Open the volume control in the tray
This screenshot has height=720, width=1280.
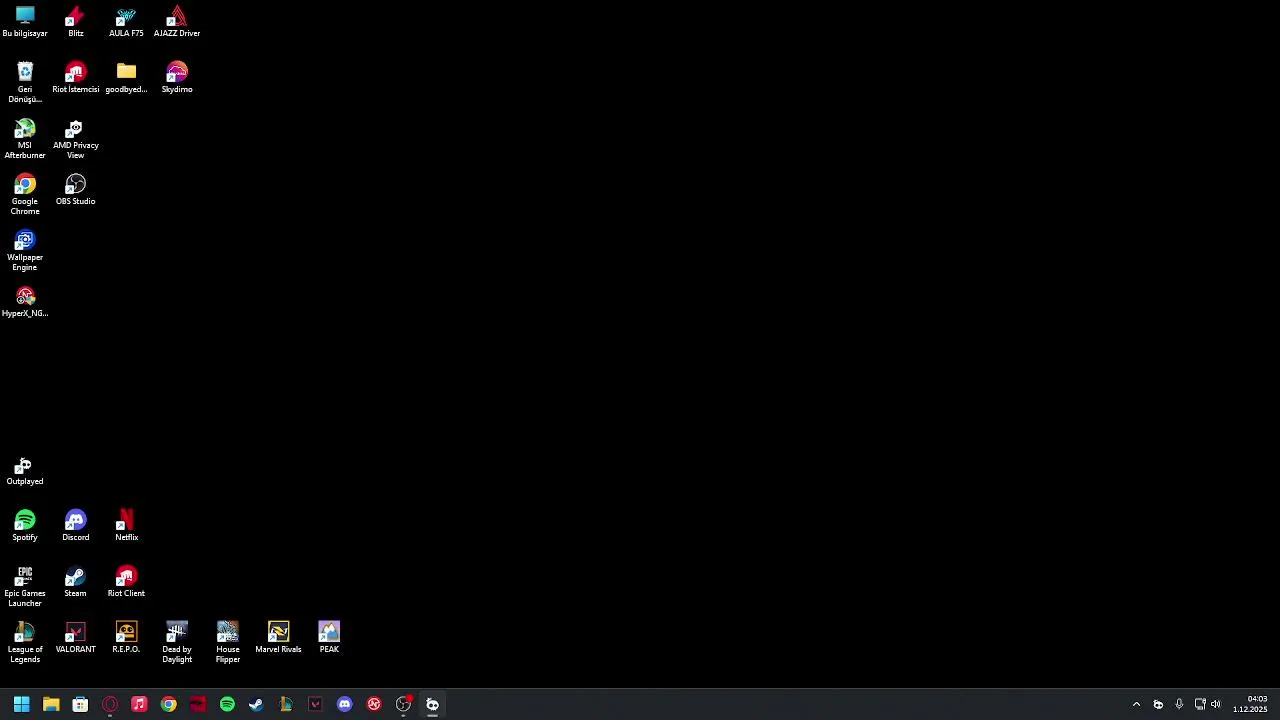(1216, 704)
